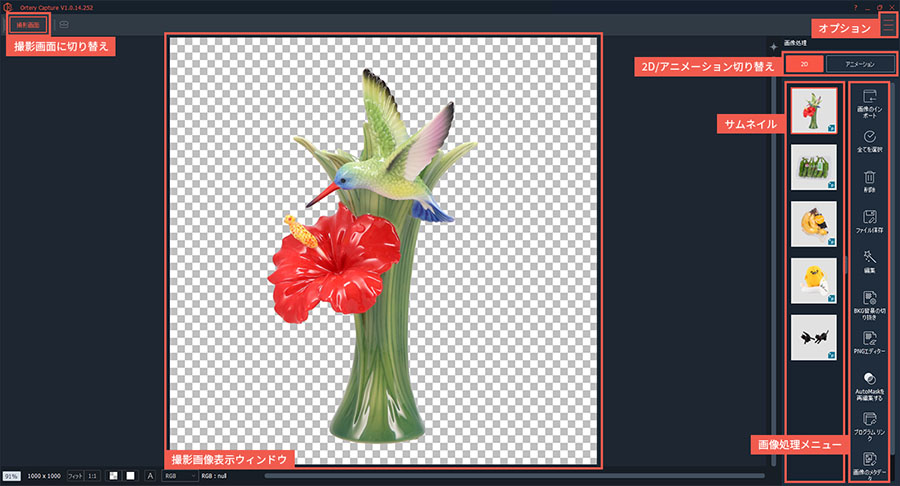Image resolution: width=900 pixels, height=486 pixels.
Task: Select the white background swatch
Action: (x=130, y=476)
